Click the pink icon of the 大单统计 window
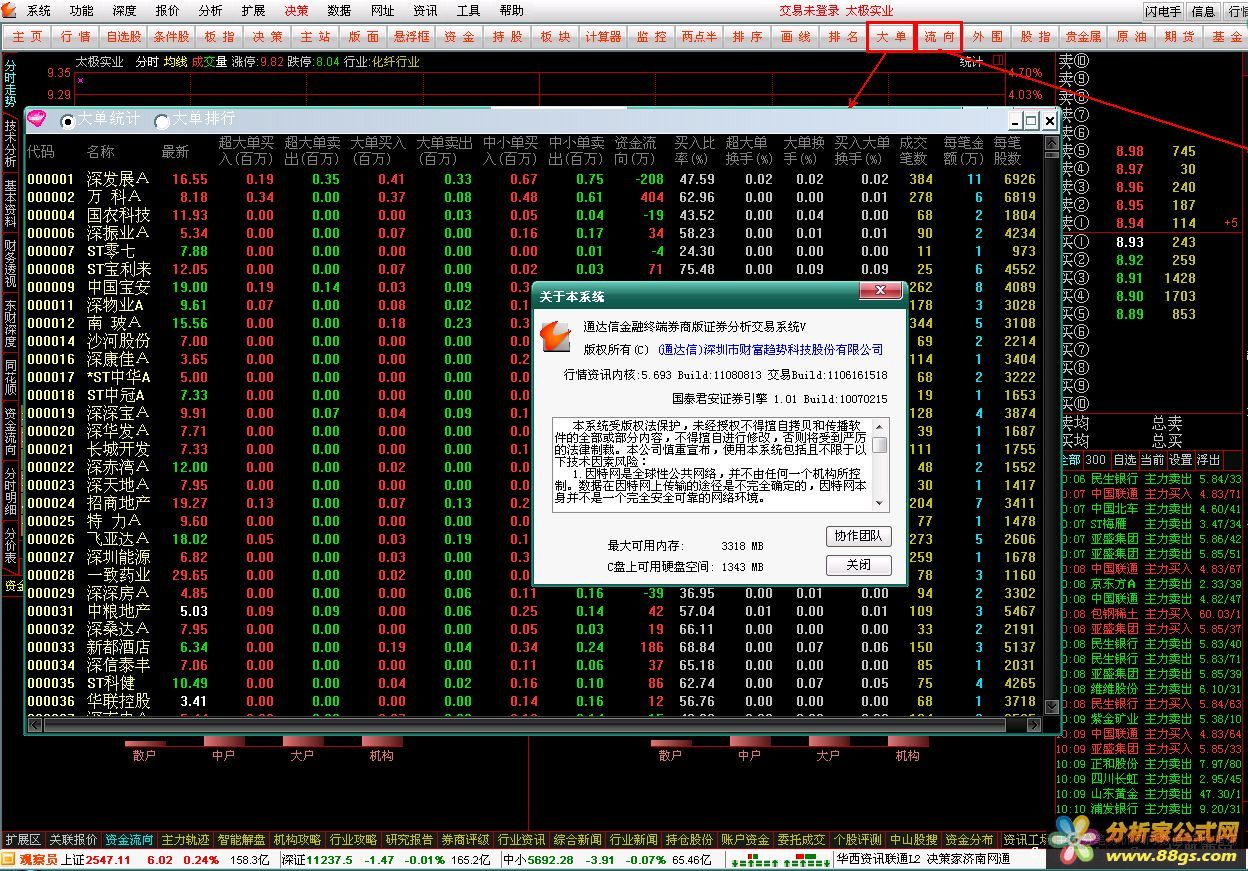 pos(36,119)
